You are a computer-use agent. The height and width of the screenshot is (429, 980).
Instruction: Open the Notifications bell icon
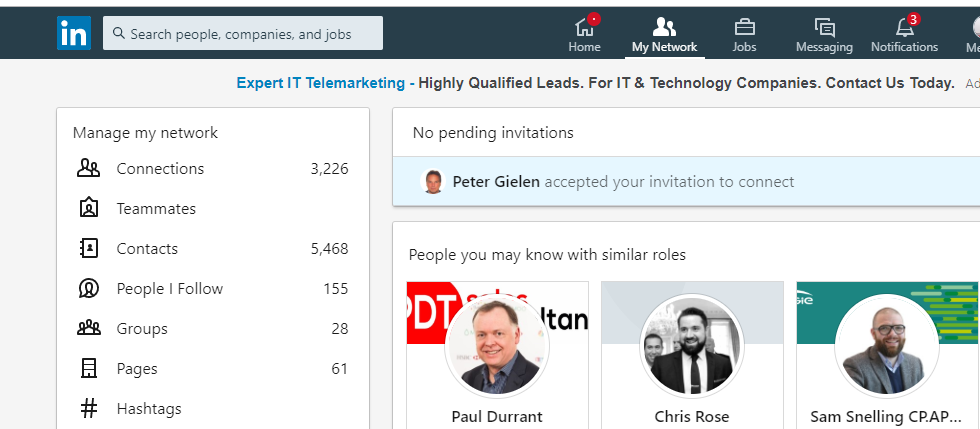(904, 27)
